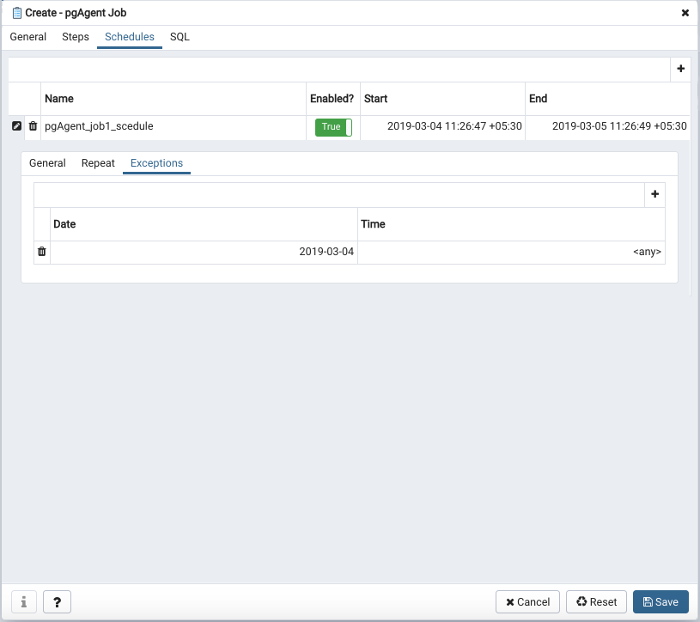Open help with the question mark button

[x=57, y=602]
